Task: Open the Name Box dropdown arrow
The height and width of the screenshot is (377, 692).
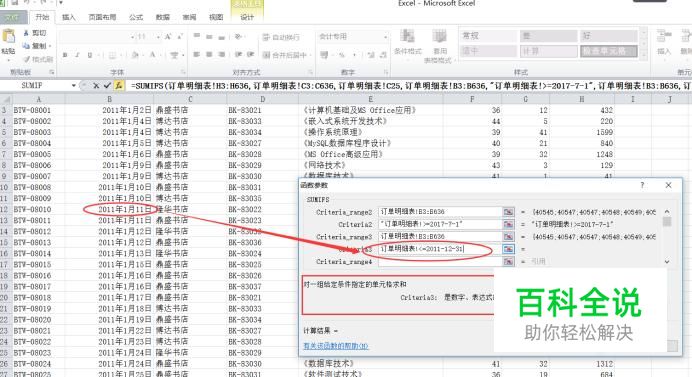Action: 74,85
